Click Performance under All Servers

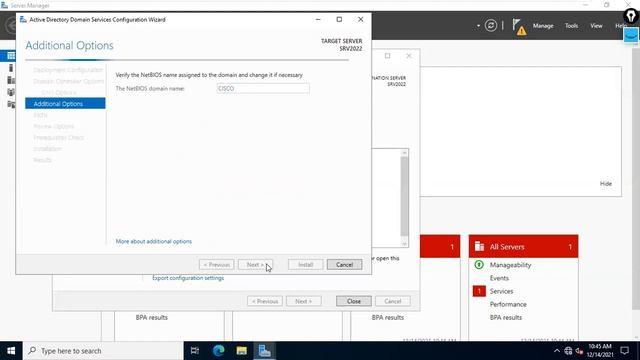point(508,304)
